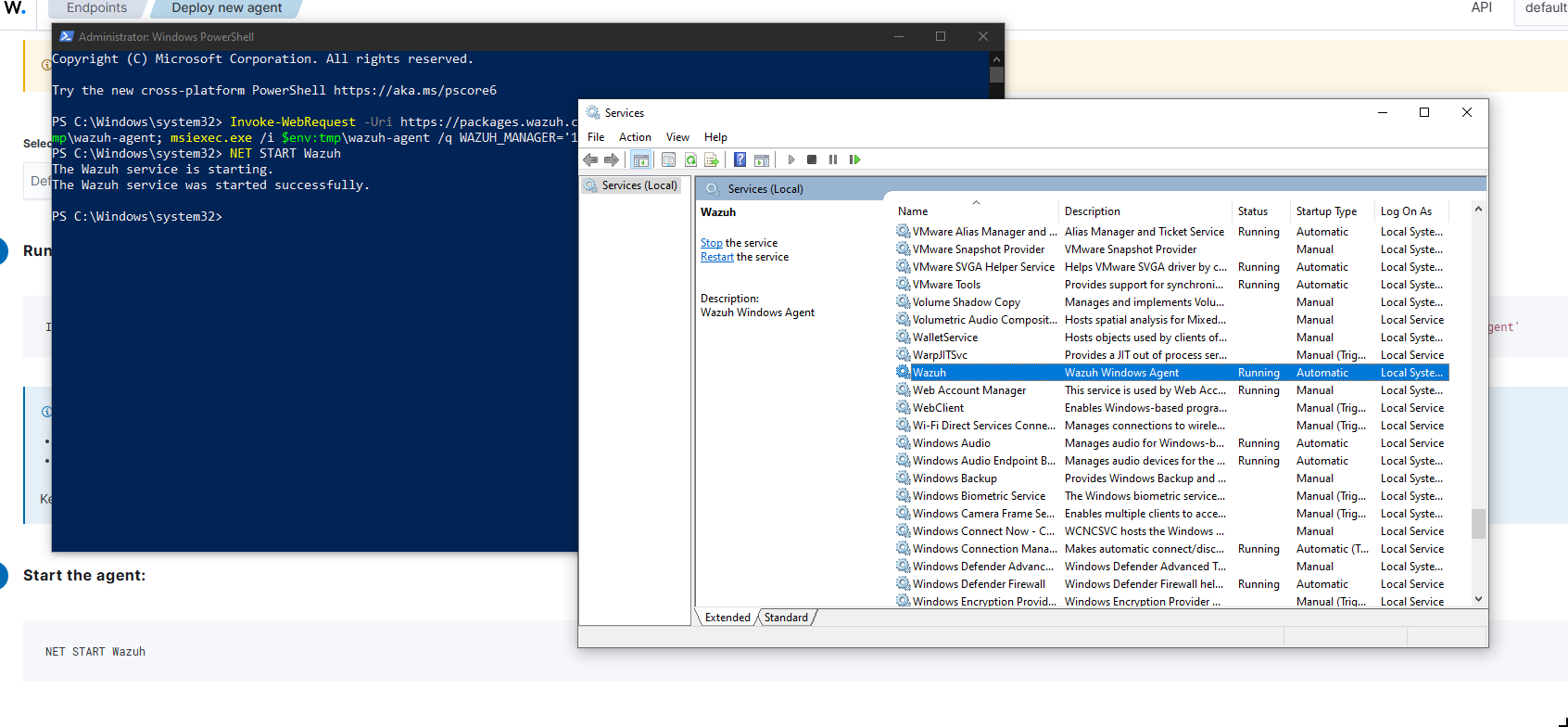This screenshot has height=727, width=1568.
Task: Click gear icon beside Volume Shadow Copy
Action: [904, 301]
